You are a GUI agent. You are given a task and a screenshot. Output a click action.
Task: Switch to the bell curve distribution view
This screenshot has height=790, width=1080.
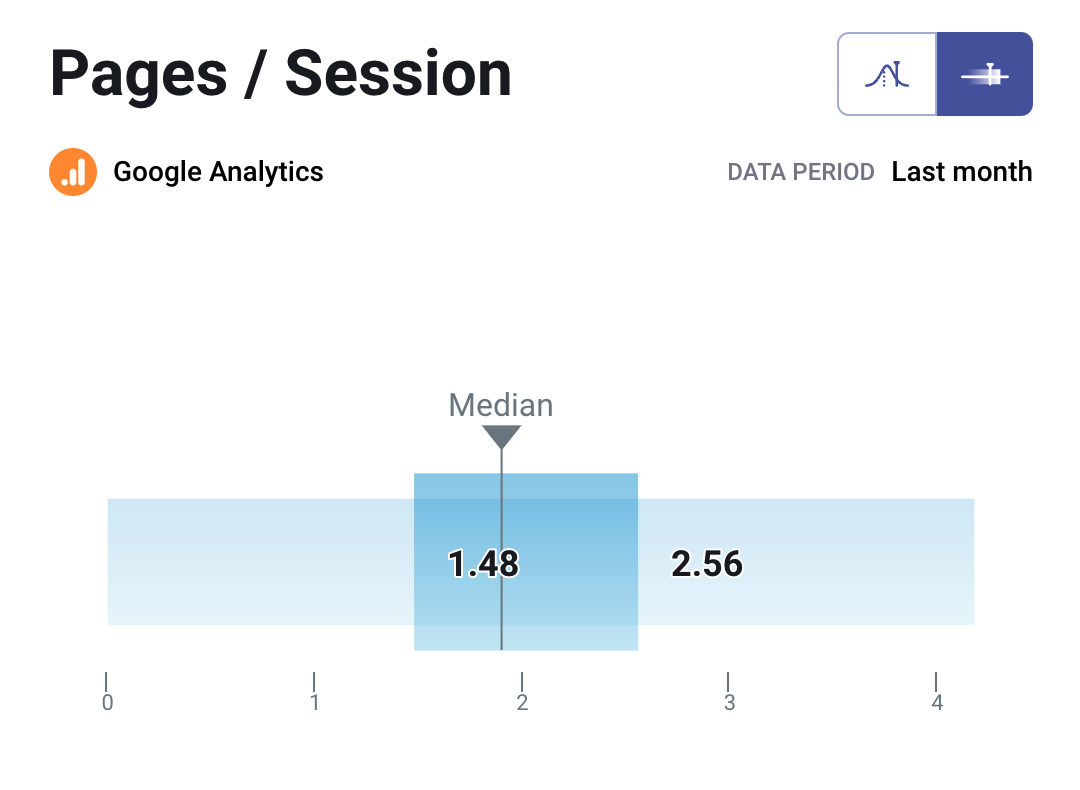click(887, 74)
